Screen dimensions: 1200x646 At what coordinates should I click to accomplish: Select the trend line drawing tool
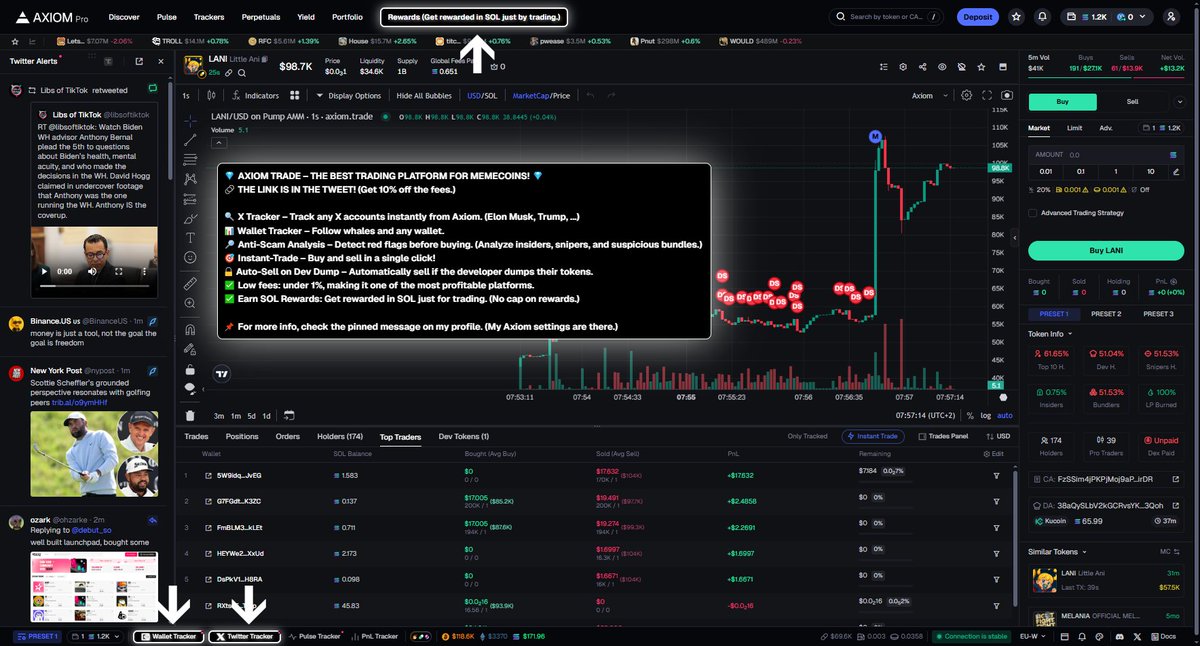tap(191, 140)
